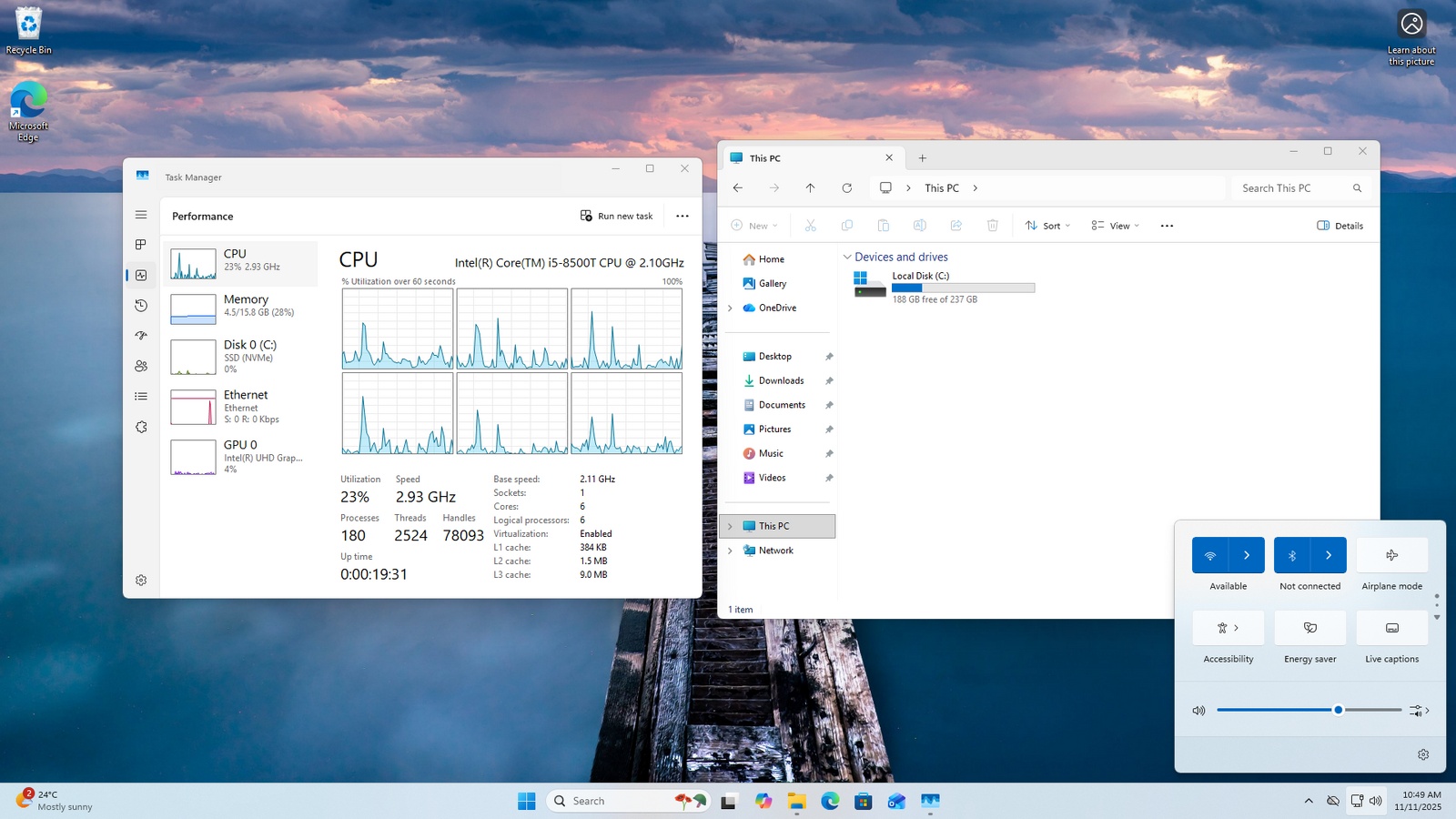Open the Sort dropdown in File Explorer
Viewport: 1456px width, 819px height.
[x=1047, y=226]
